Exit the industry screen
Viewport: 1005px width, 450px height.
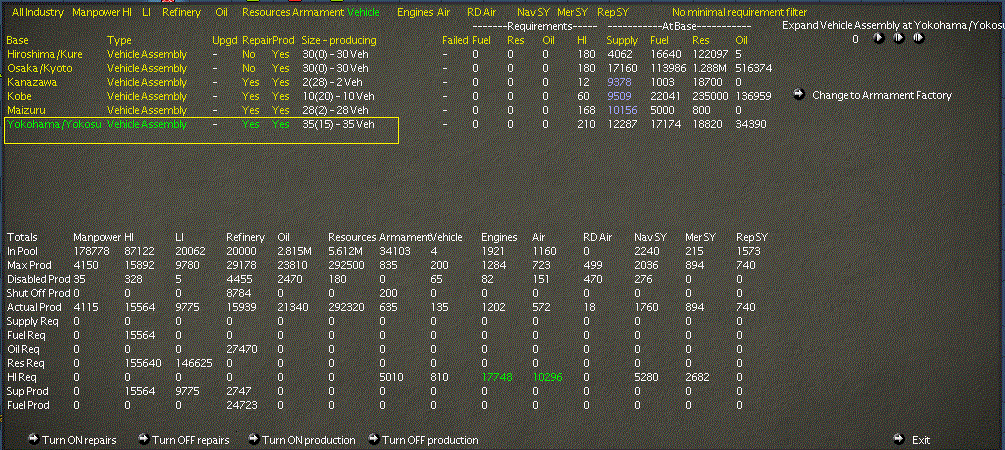pos(911,440)
